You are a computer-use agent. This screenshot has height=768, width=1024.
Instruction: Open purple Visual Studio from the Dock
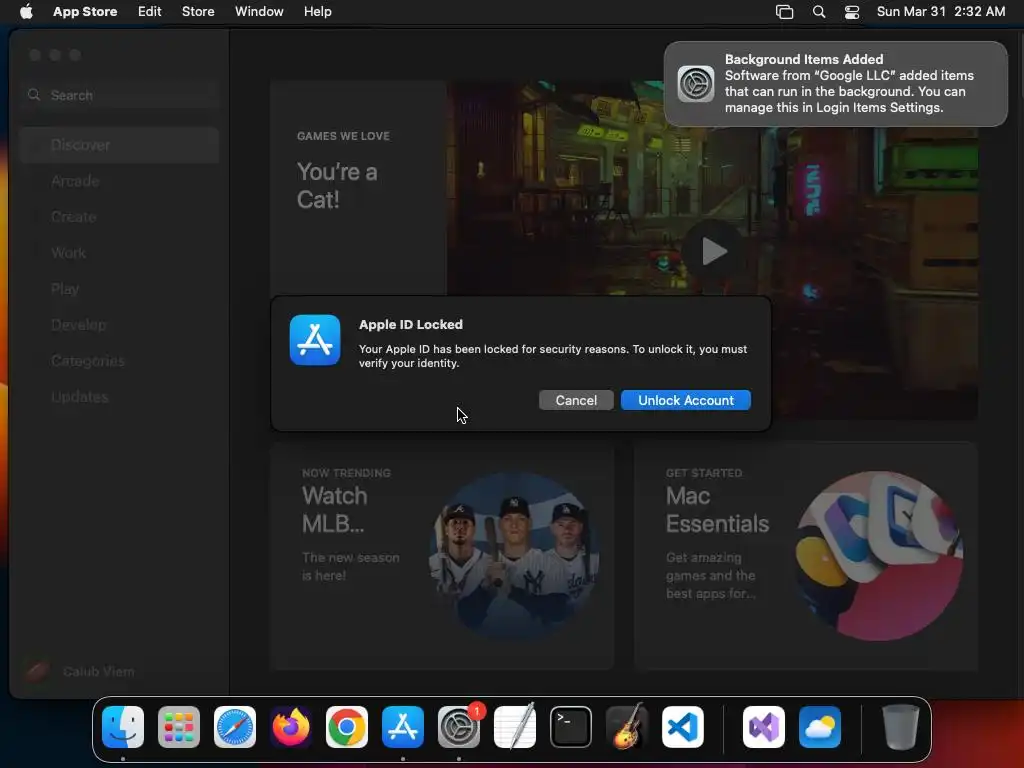[763, 727]
